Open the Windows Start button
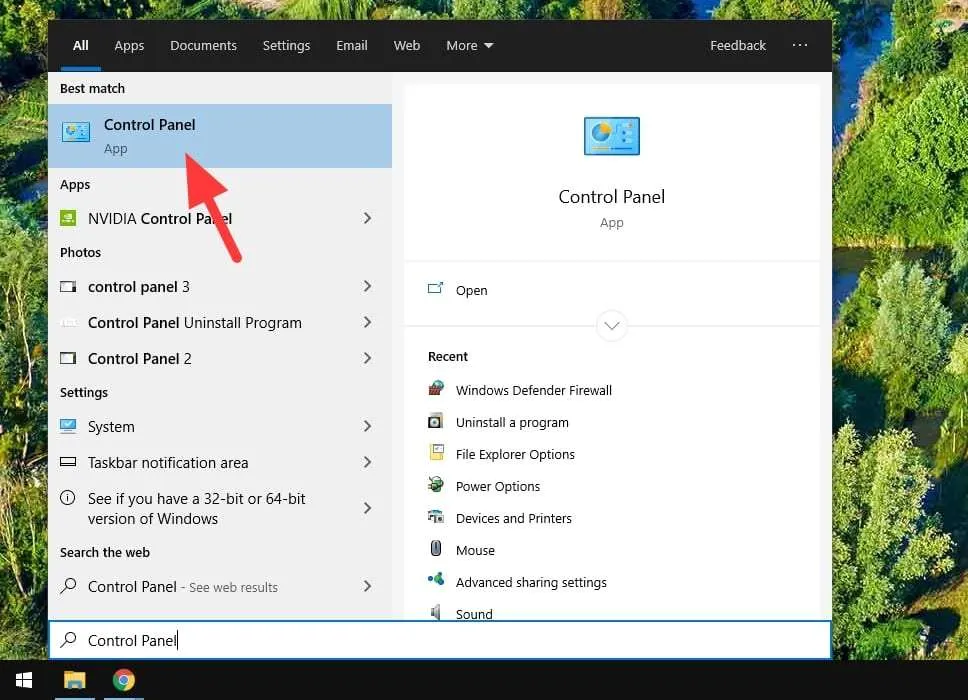Screen dimensions: 968x700 [x=24, y=680]
